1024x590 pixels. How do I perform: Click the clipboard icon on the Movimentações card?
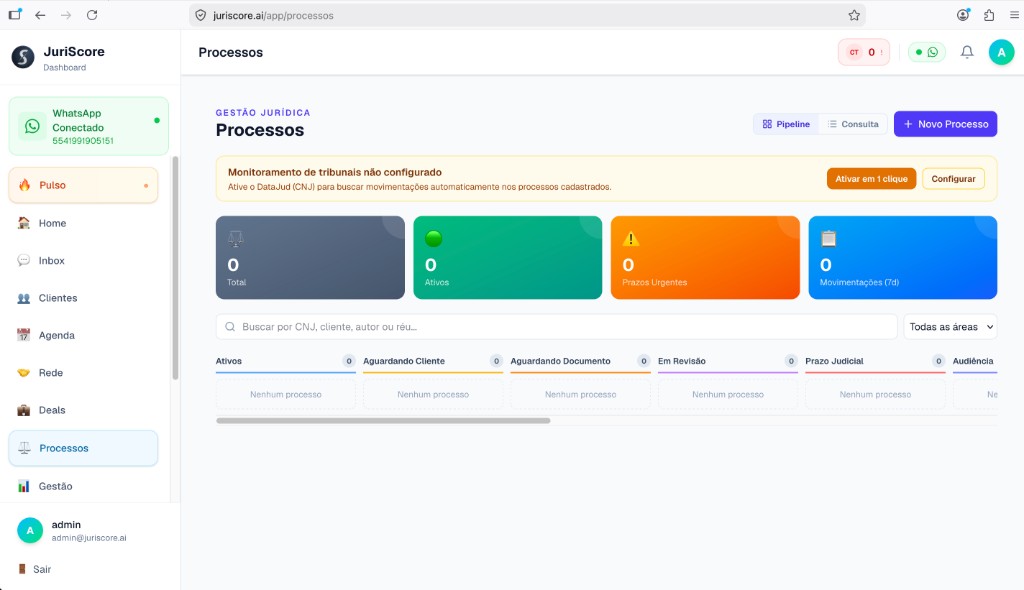point(828,238)
